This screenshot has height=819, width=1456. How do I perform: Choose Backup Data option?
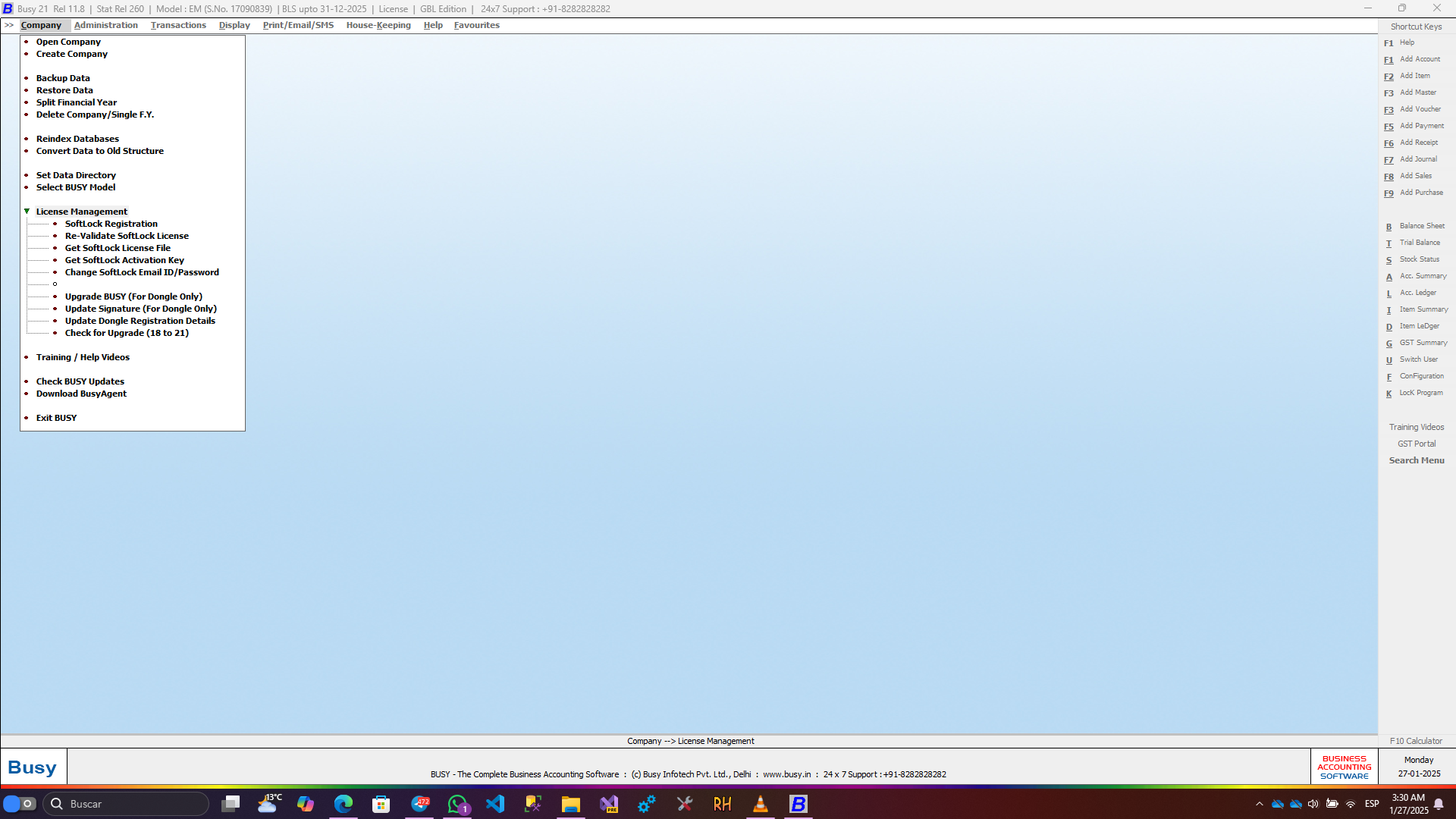63,78
